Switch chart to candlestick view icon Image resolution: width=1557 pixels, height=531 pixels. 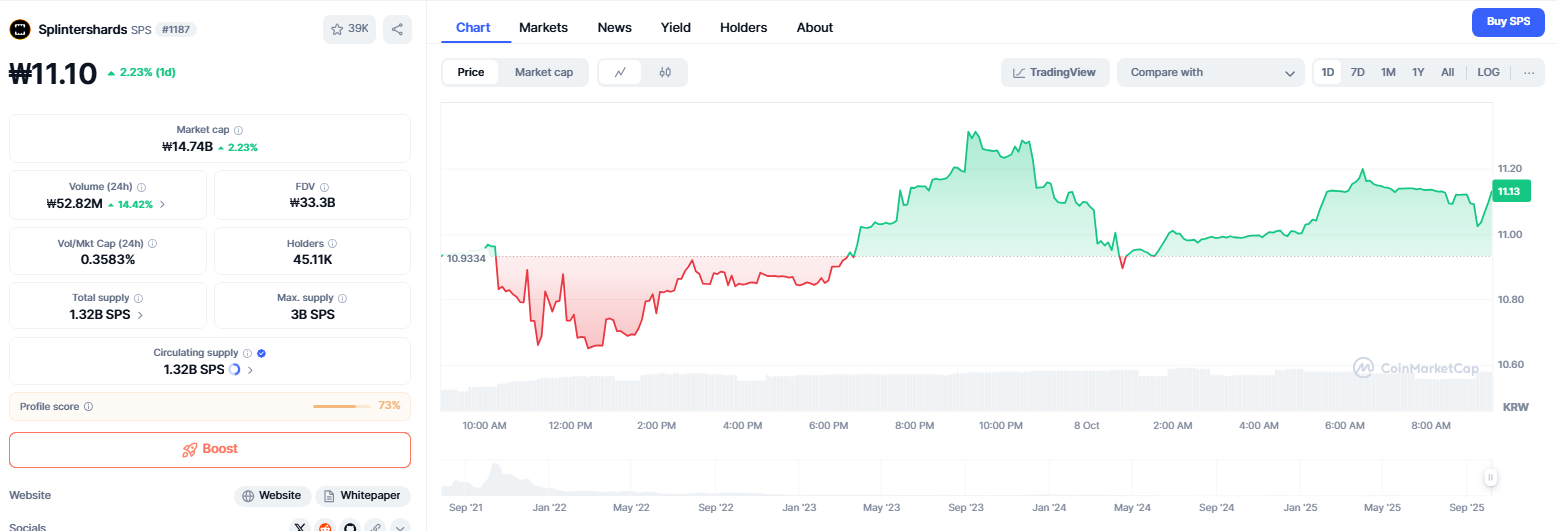[665, 72]
